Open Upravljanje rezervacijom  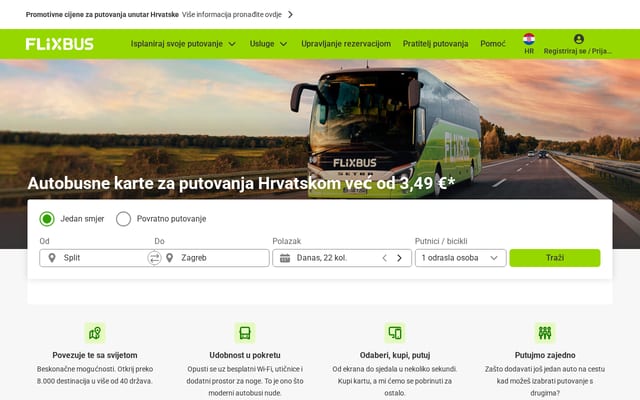[x=346, y=44]
